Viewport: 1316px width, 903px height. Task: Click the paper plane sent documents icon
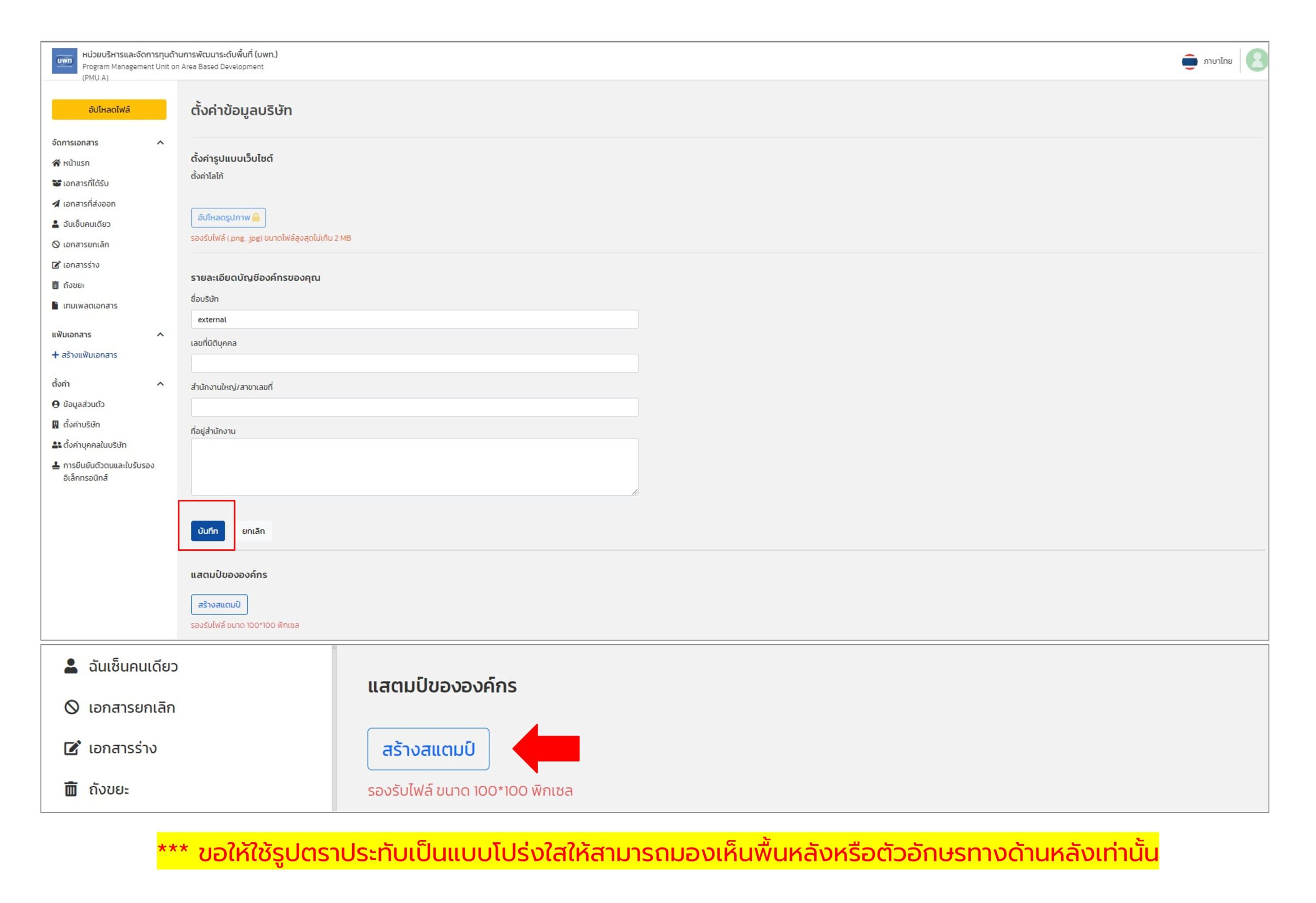tap(56, 204)
